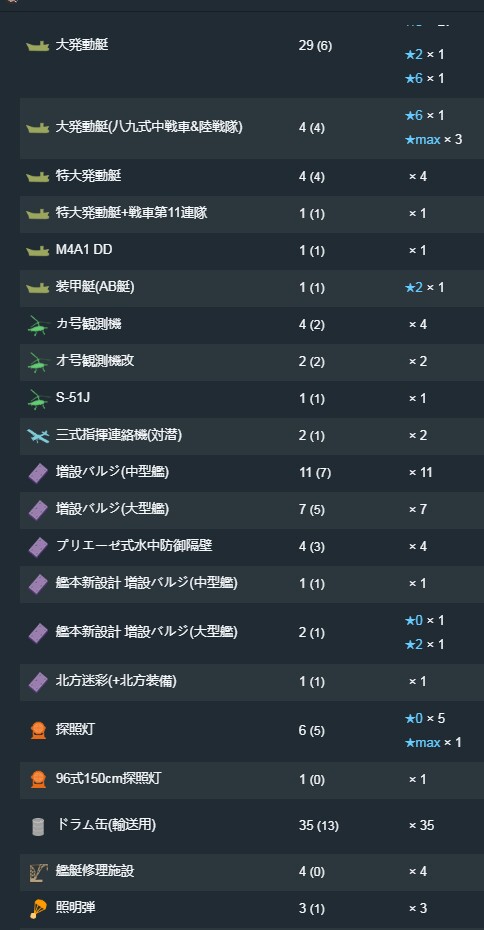Select the autogyro icon for カ号観測機
Screen dimensions: 484x930
[x=38, y=325]
